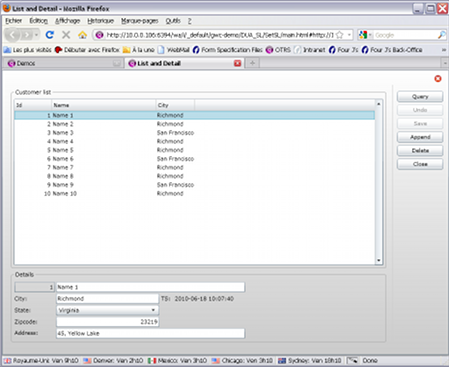Open the Four J's Back-Office bookmark
The image size is (449, 367).
click(392, 50)
